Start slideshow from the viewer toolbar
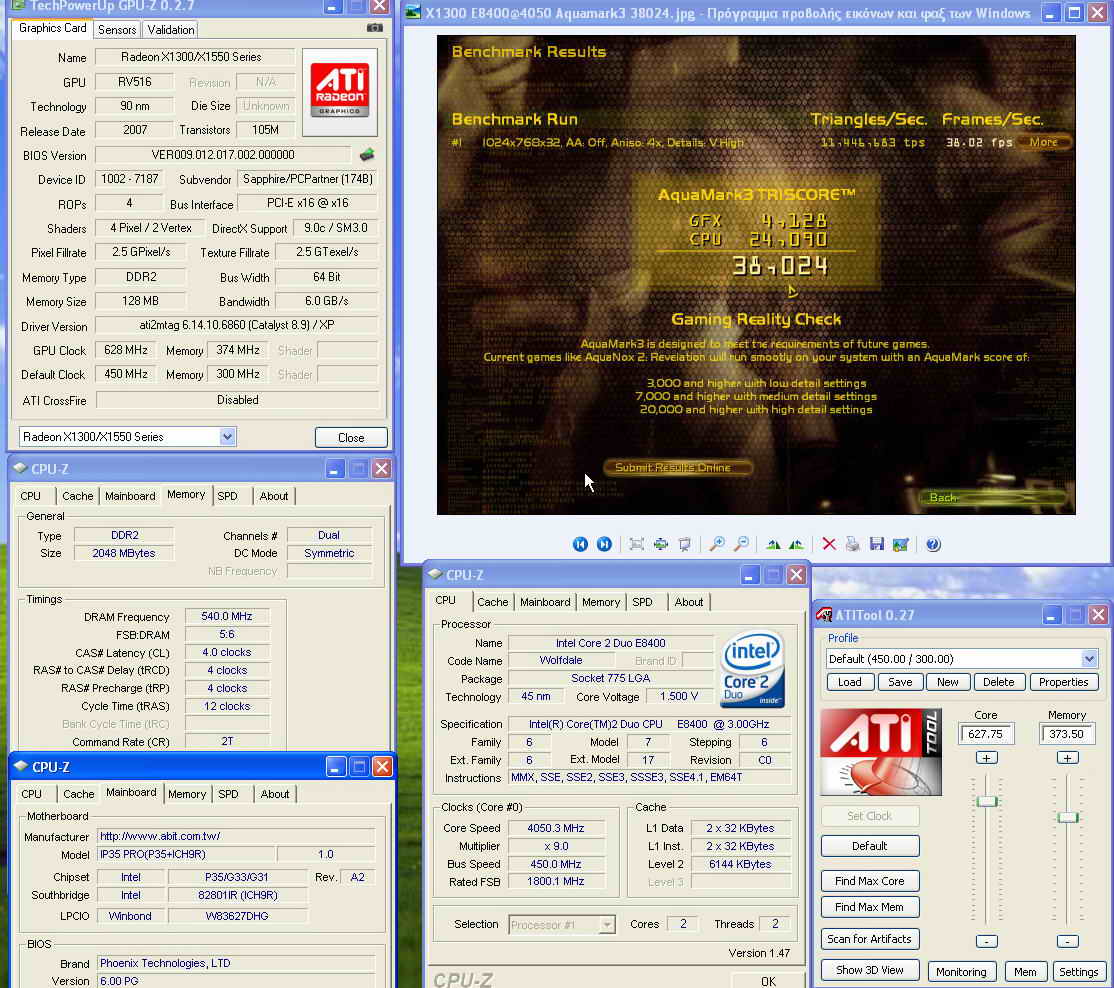Image resolution: width=1114 pixels, height=988 pixels. coord(684,544)
